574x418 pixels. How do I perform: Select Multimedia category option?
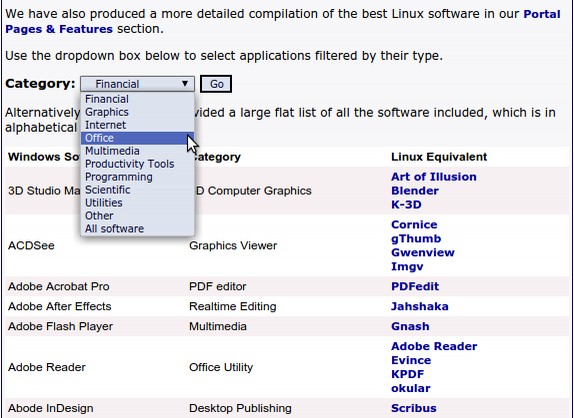[137, 151]
